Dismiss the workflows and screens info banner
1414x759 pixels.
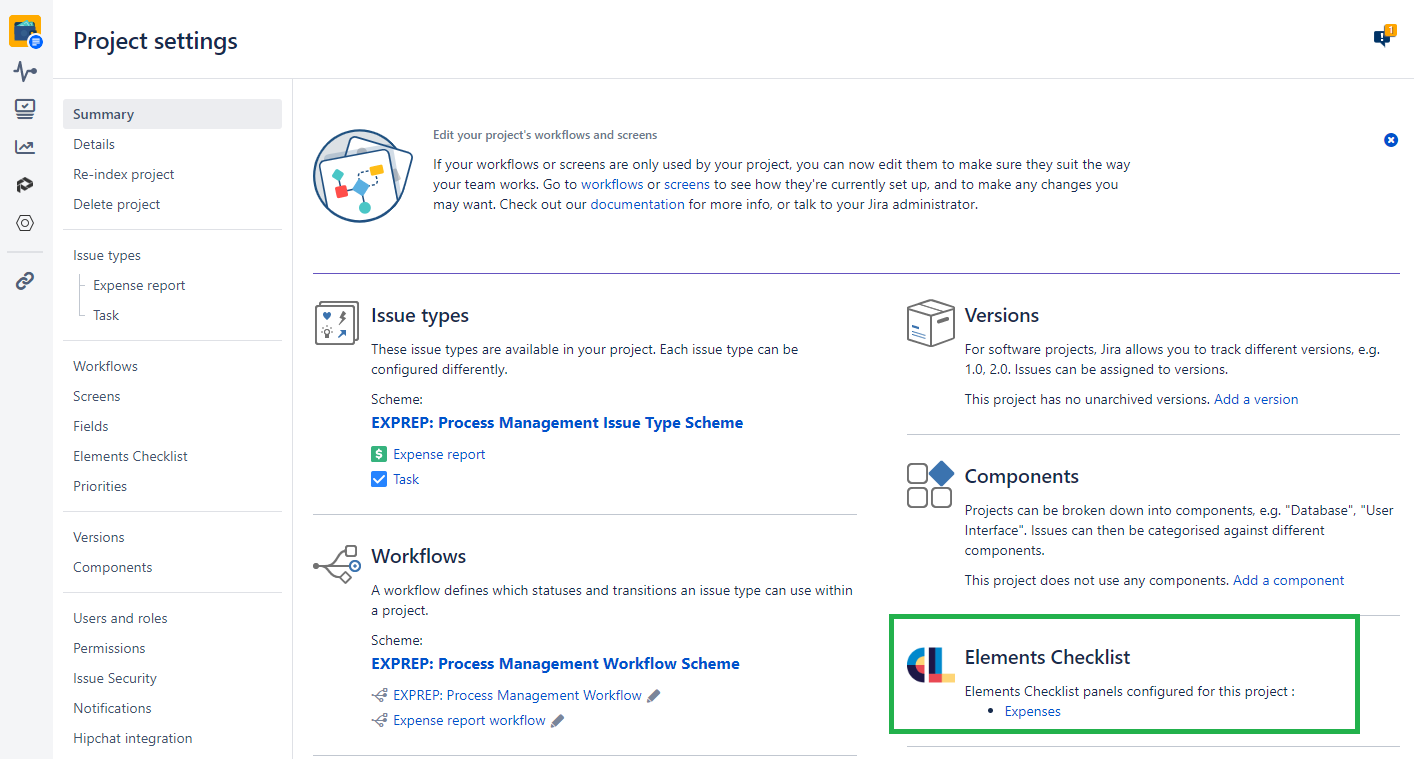[x=1390, y=140]
